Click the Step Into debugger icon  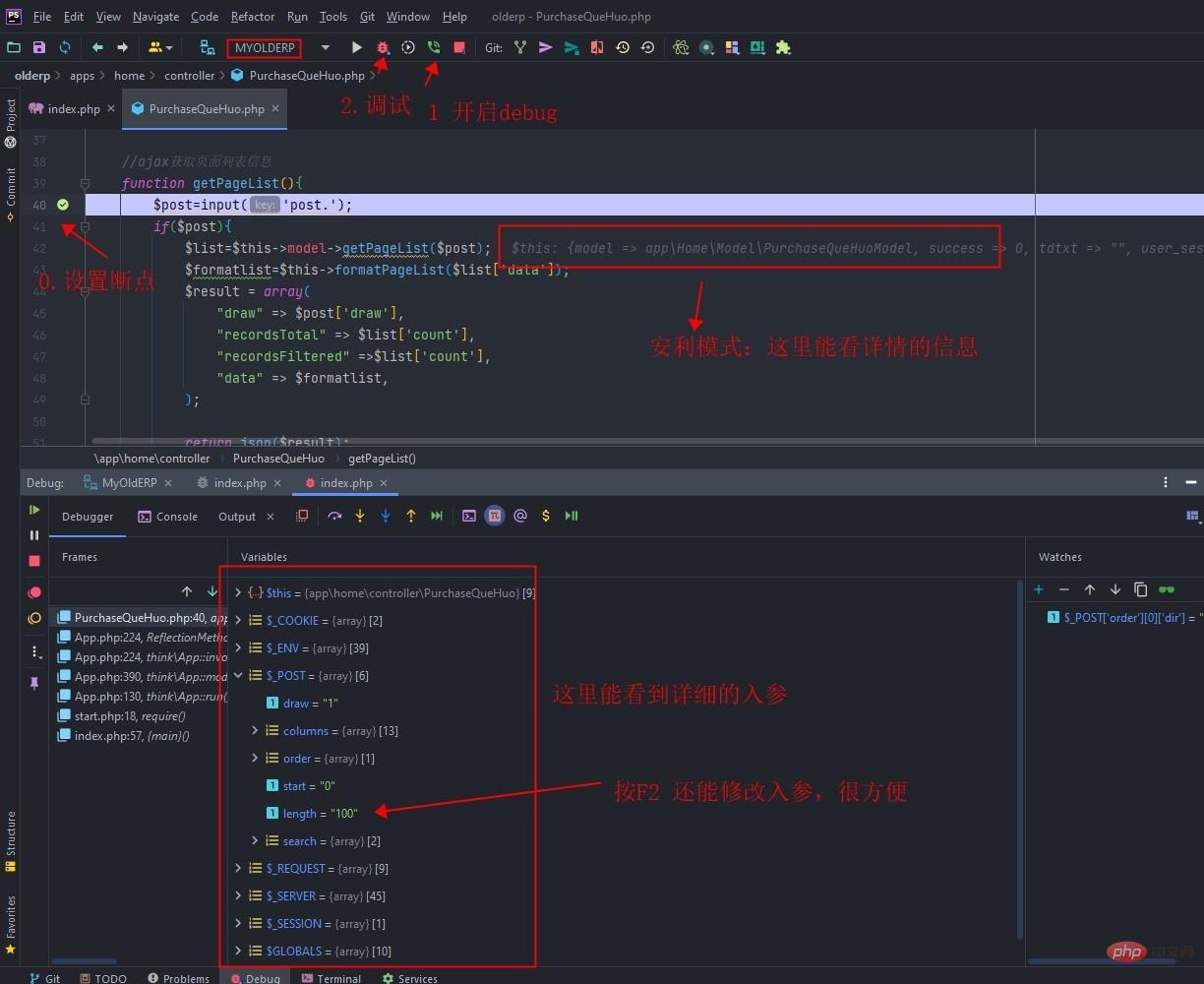point(360,516)
